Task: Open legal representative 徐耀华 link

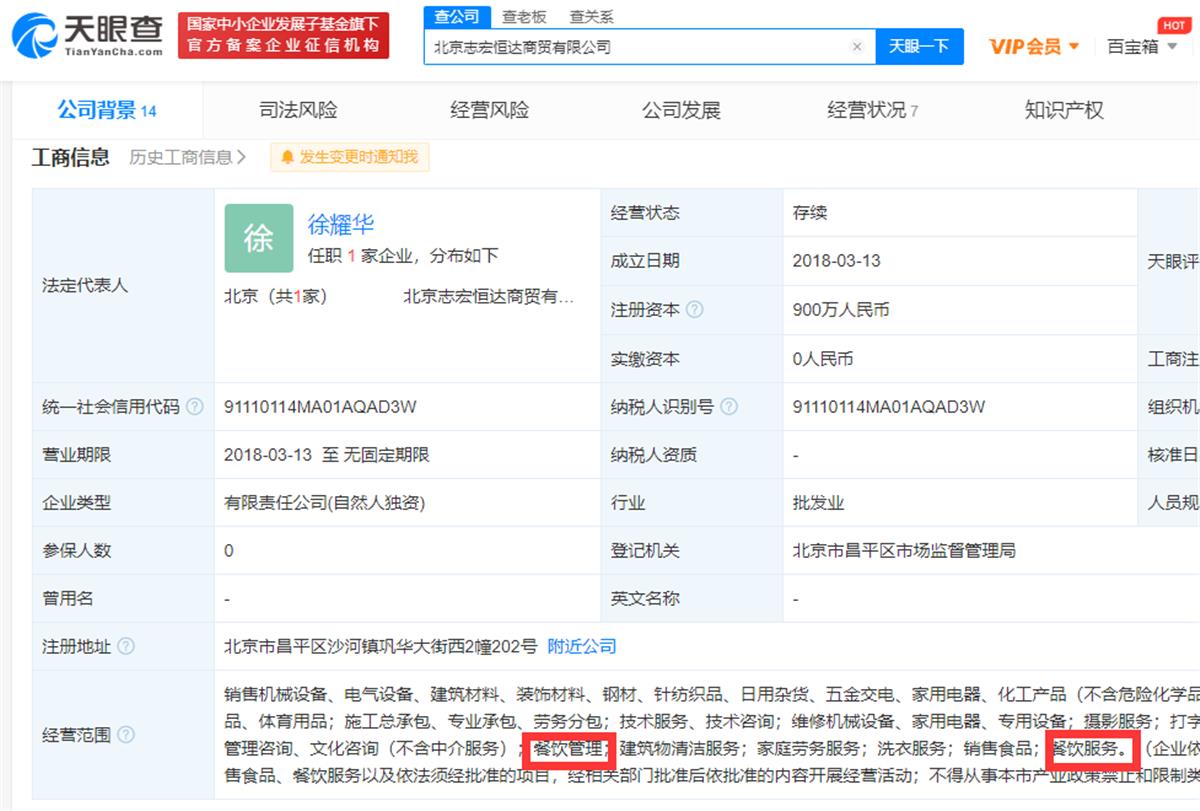Action: (340, 224)
